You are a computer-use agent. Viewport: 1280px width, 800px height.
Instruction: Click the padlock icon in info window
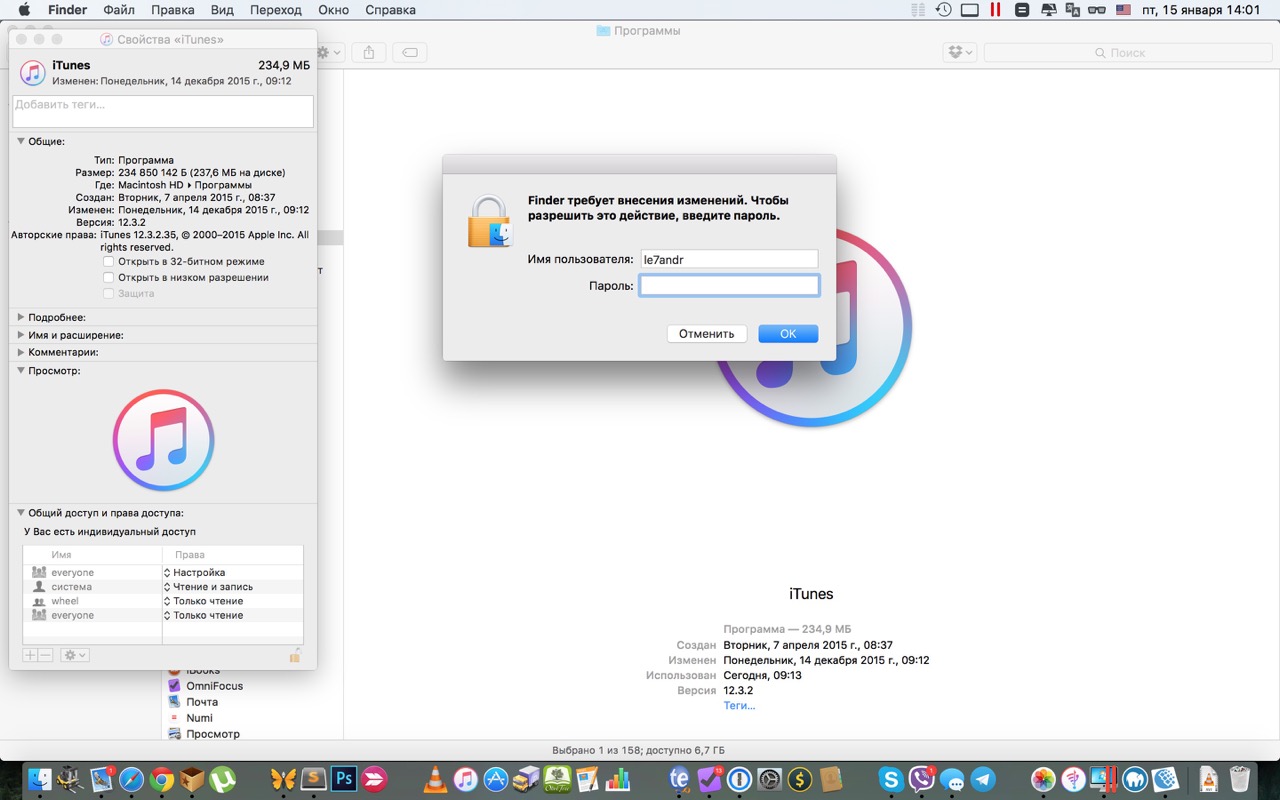pyautogui.click(x=295, y=655)
